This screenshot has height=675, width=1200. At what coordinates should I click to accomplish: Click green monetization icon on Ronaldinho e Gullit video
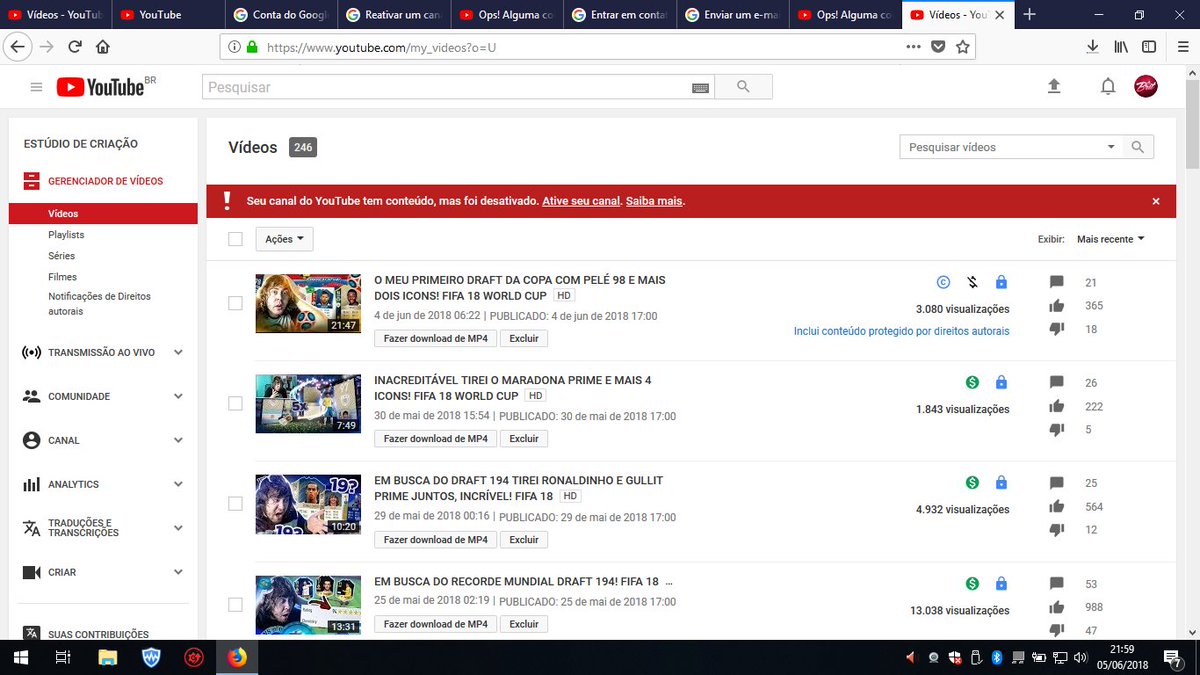(972, 483)
